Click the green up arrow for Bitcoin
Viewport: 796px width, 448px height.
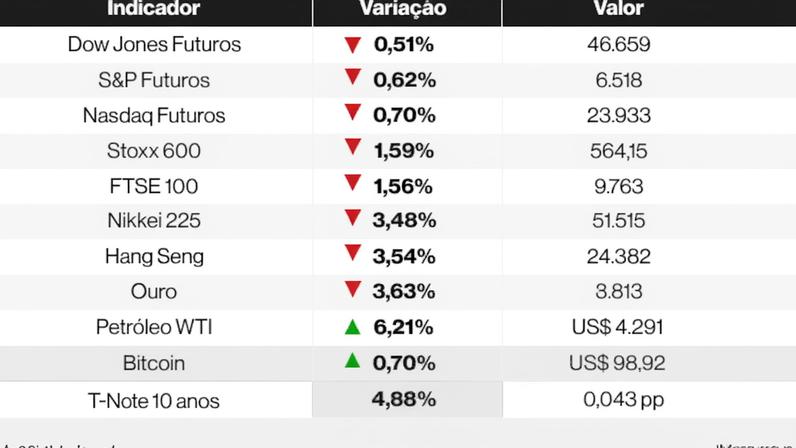[x=351, y=361]
